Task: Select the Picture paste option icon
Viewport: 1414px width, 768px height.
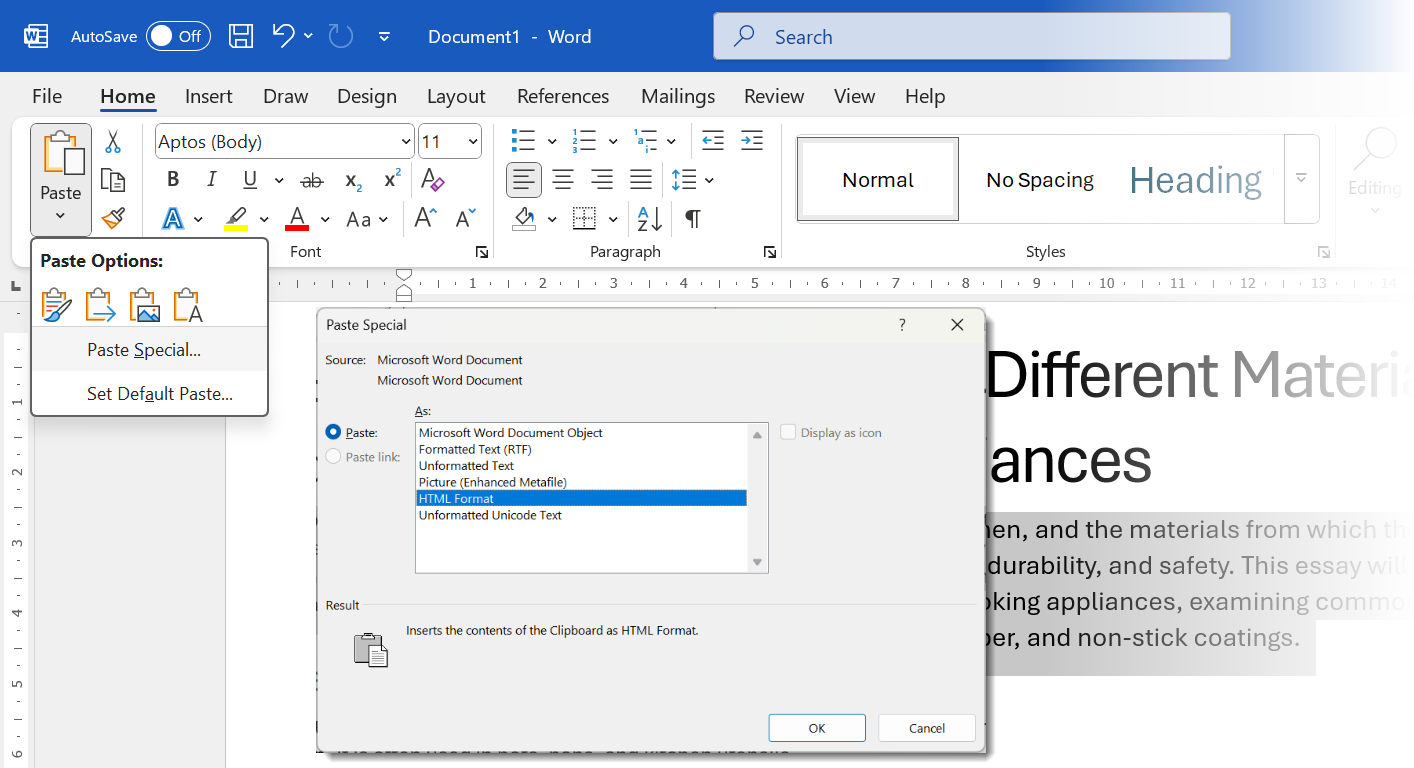Action: pos(144,304)
